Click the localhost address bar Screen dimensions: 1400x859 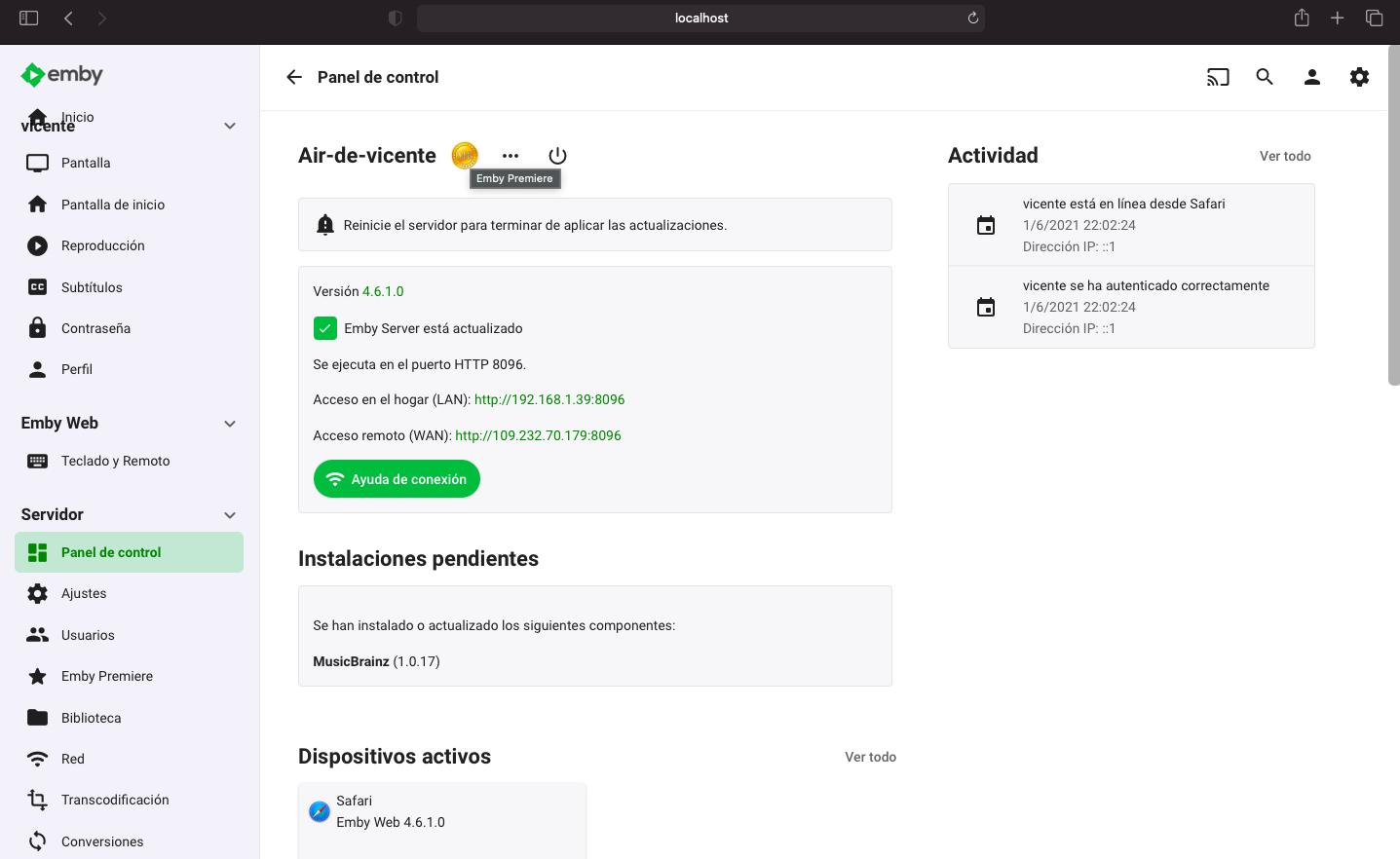700,18
